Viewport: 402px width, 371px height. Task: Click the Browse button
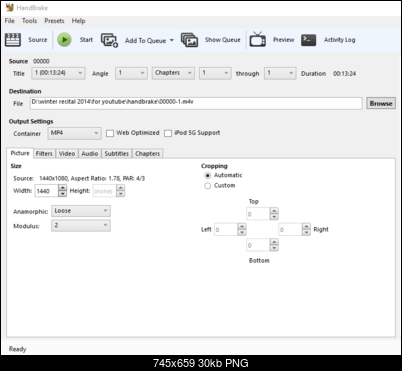(x=381, y=103)
